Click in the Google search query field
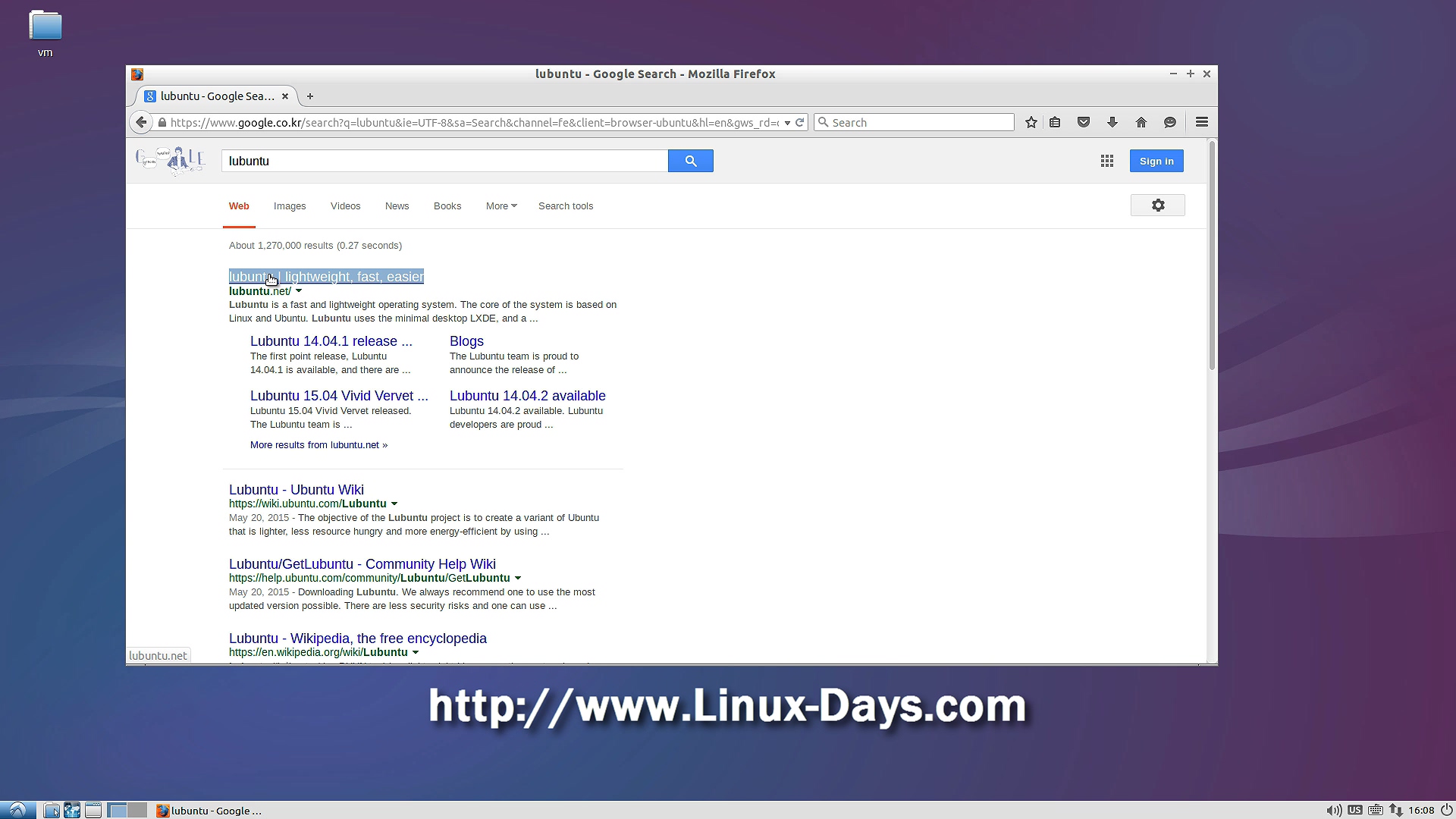 [x=444, y=161]
